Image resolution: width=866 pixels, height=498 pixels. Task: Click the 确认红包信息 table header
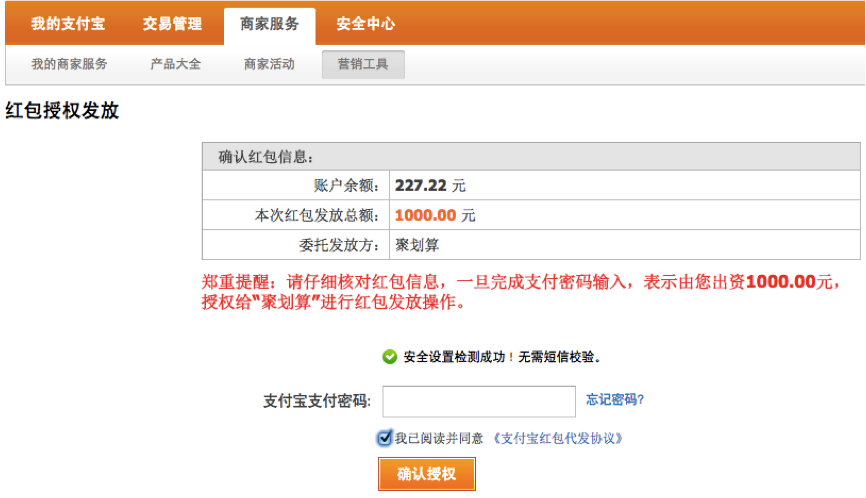point(531,157)
